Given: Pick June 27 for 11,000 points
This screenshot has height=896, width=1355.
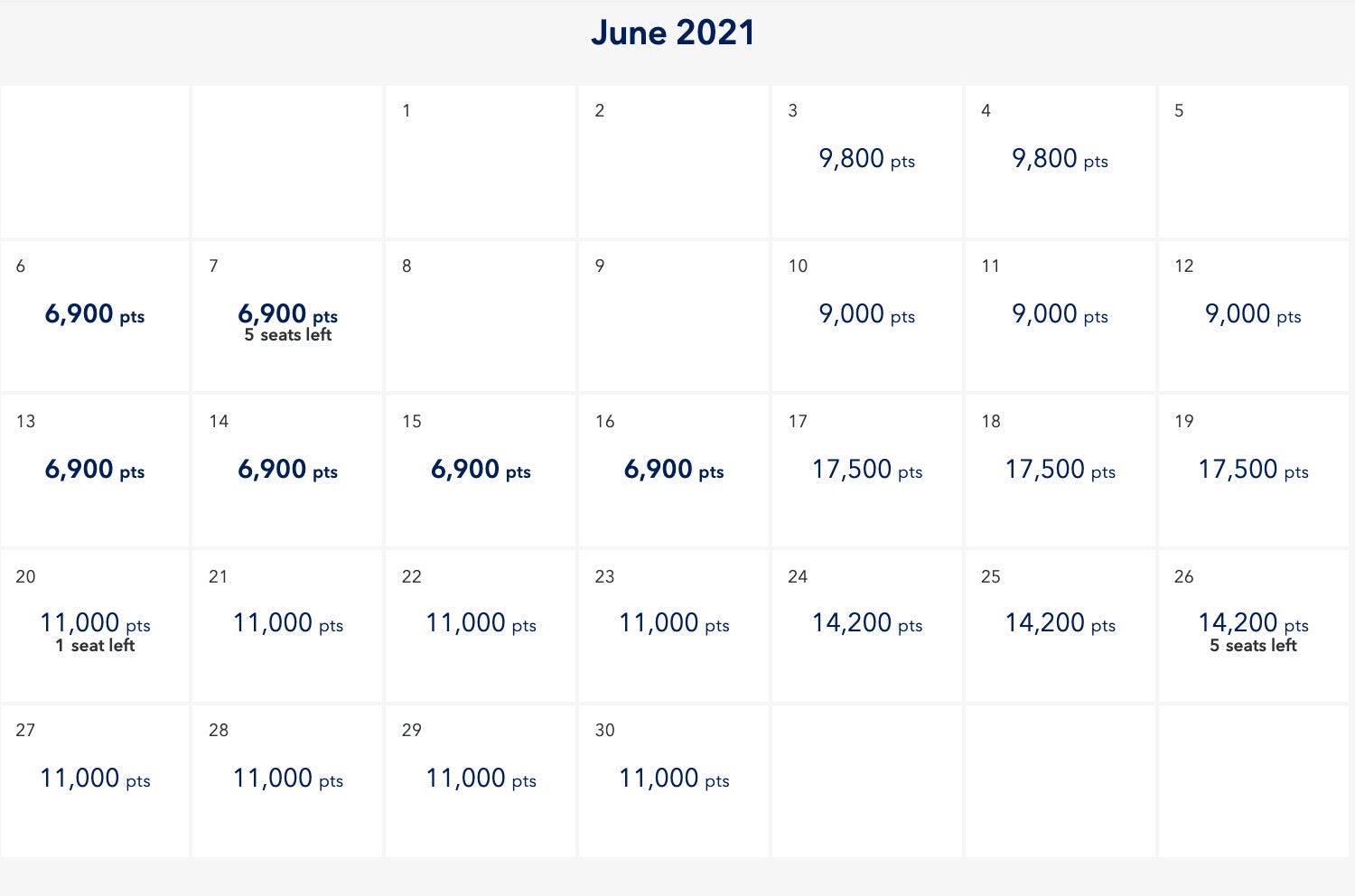Looking at the screenshot, I should coord(94,779).
